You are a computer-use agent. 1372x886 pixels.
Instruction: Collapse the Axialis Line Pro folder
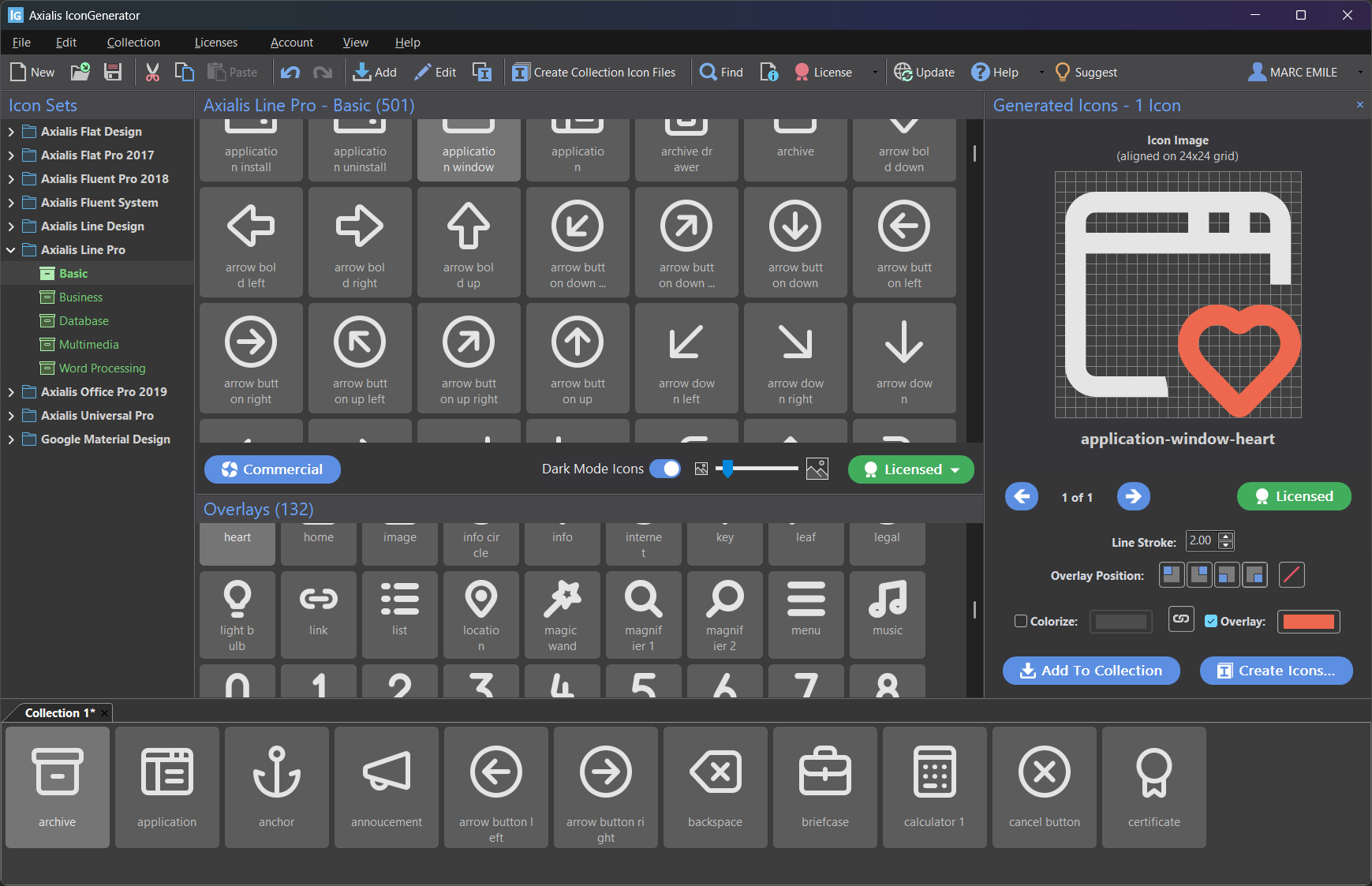click(11, 249)
